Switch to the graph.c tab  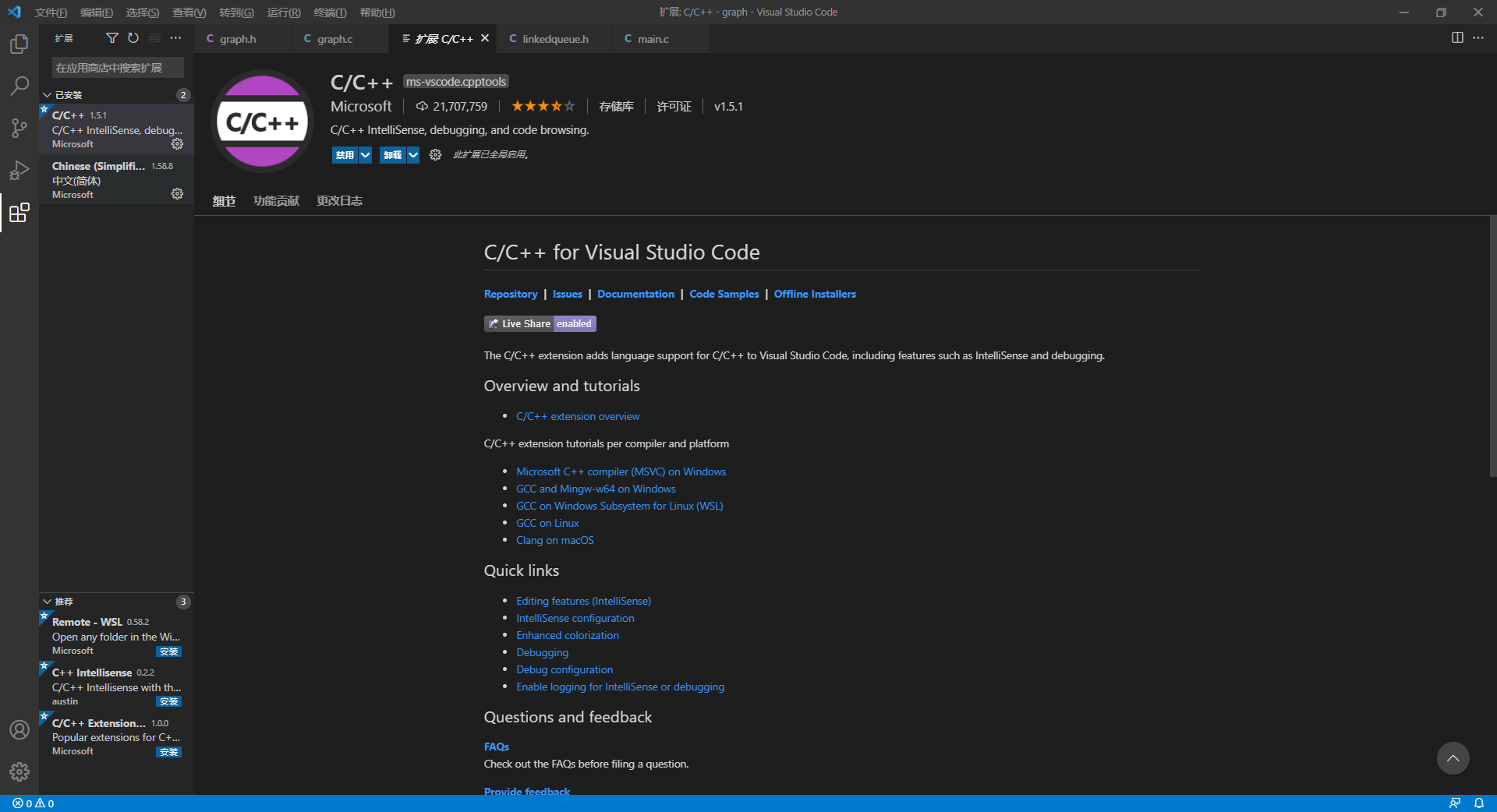(x=340, y=39)
